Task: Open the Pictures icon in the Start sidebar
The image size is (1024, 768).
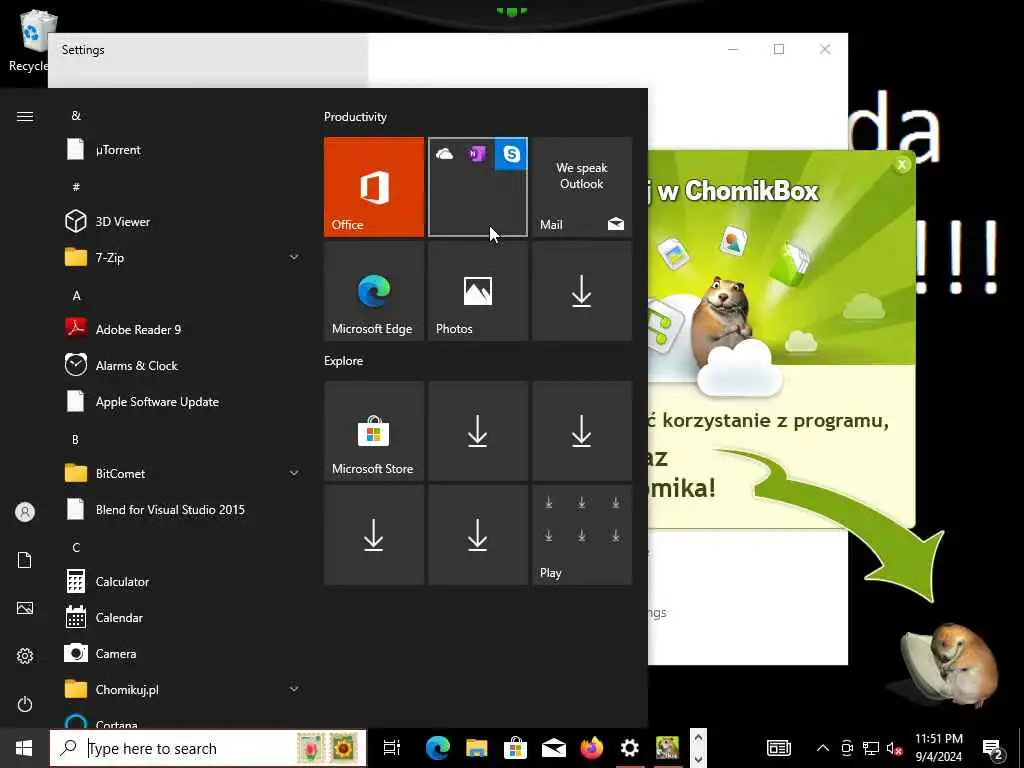Action: (25, 608)
